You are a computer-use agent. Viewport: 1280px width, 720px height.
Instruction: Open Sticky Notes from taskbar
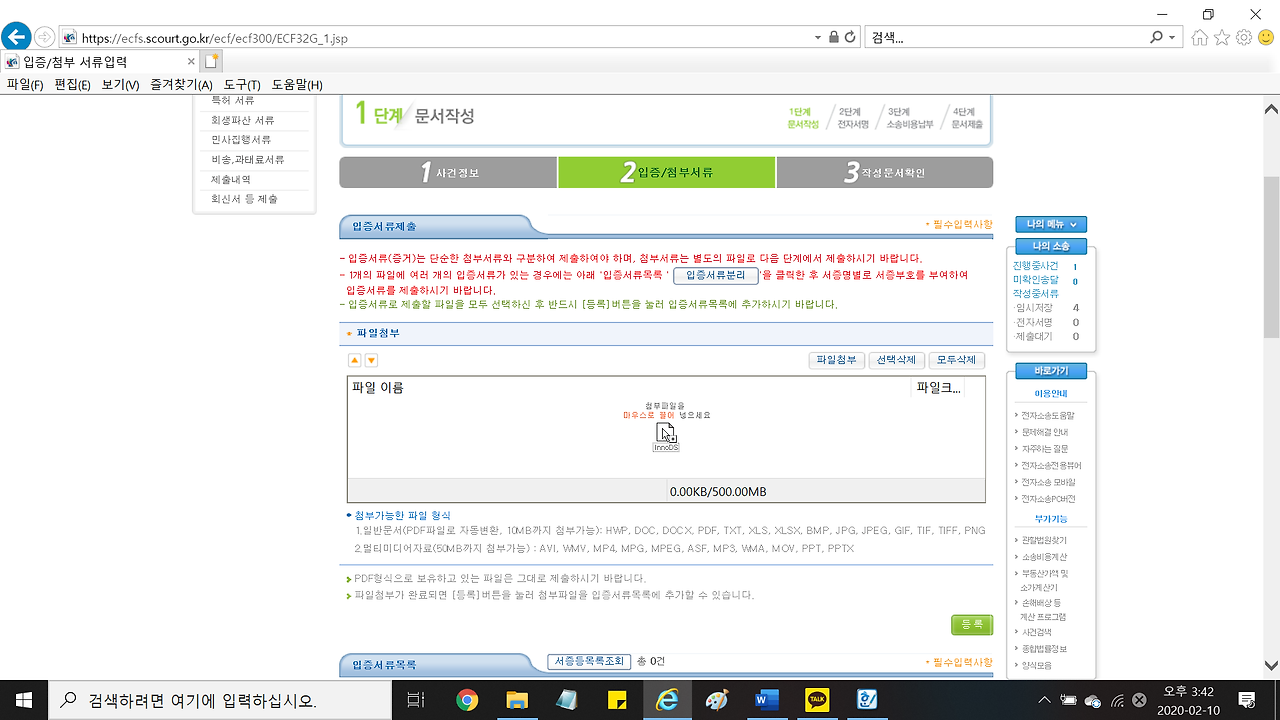point(617,700)
